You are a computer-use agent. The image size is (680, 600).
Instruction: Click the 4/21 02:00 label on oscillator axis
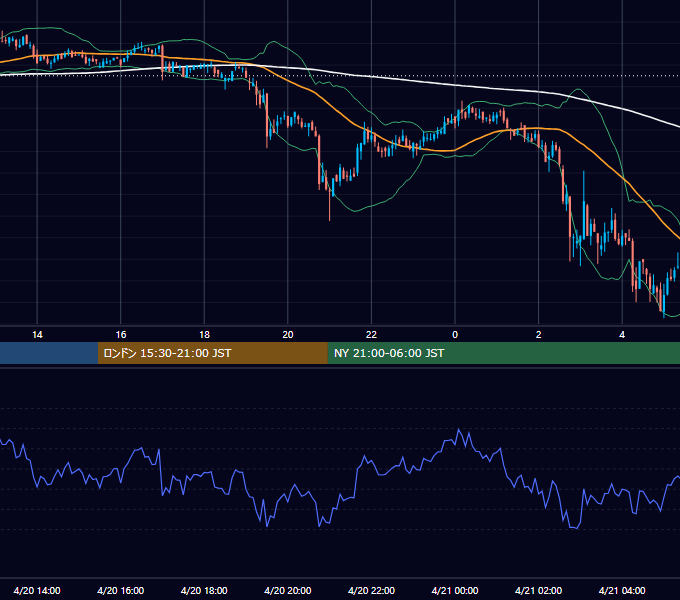pyautogui.click(x=538, y=590)
